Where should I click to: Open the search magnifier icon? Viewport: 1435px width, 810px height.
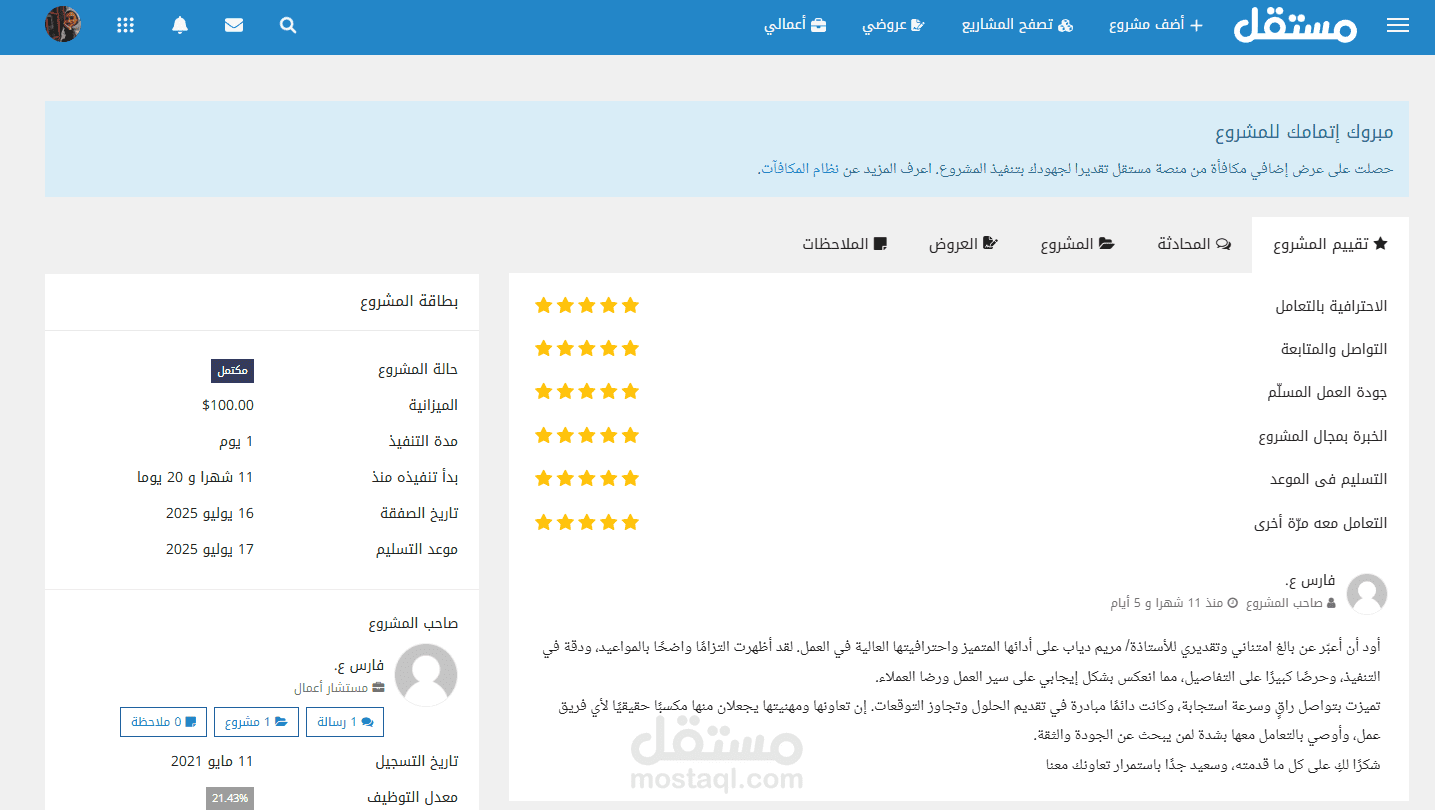click(288, 26)
